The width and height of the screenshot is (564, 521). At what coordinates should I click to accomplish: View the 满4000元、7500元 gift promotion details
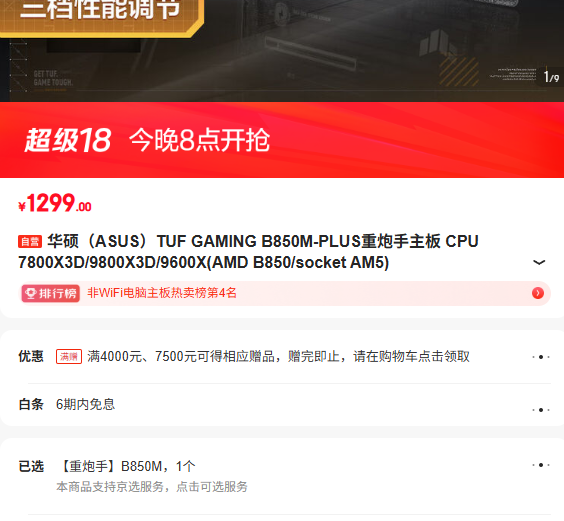click(x=278, y=357)
